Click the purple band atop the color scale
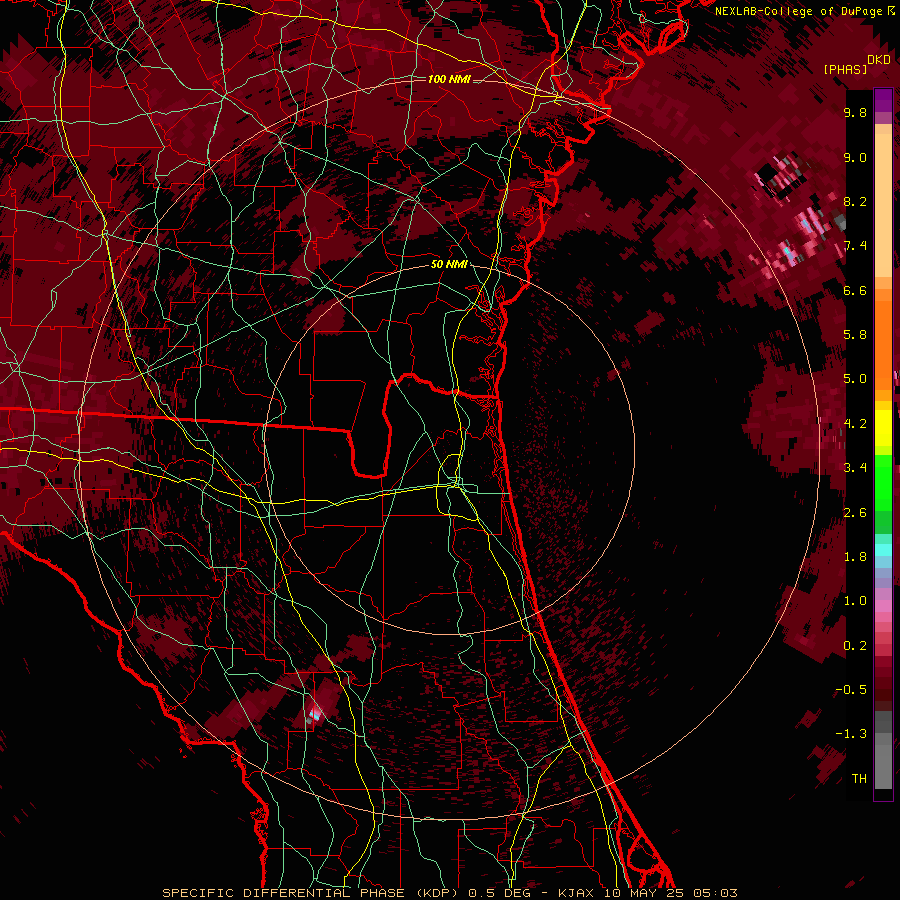This screenshot has width=900, height=900. point(883,100)
